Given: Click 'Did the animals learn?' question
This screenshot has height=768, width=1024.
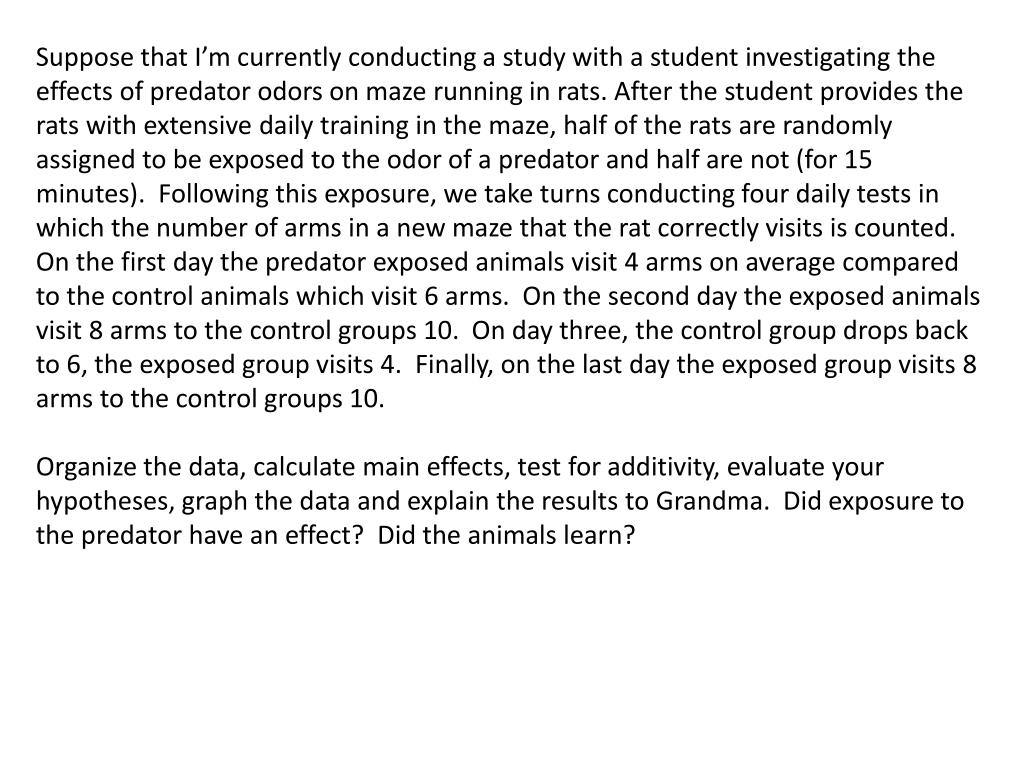Looking at the screenshot, I should 506,536.
